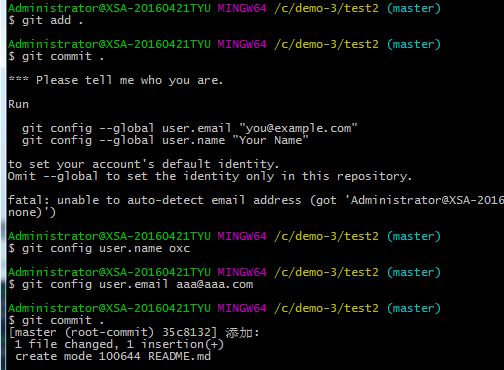Click the 'Please tell me who you are' message
Viewport: 504px width, 370px height.
pyautogui.click(x=115, y=80)
